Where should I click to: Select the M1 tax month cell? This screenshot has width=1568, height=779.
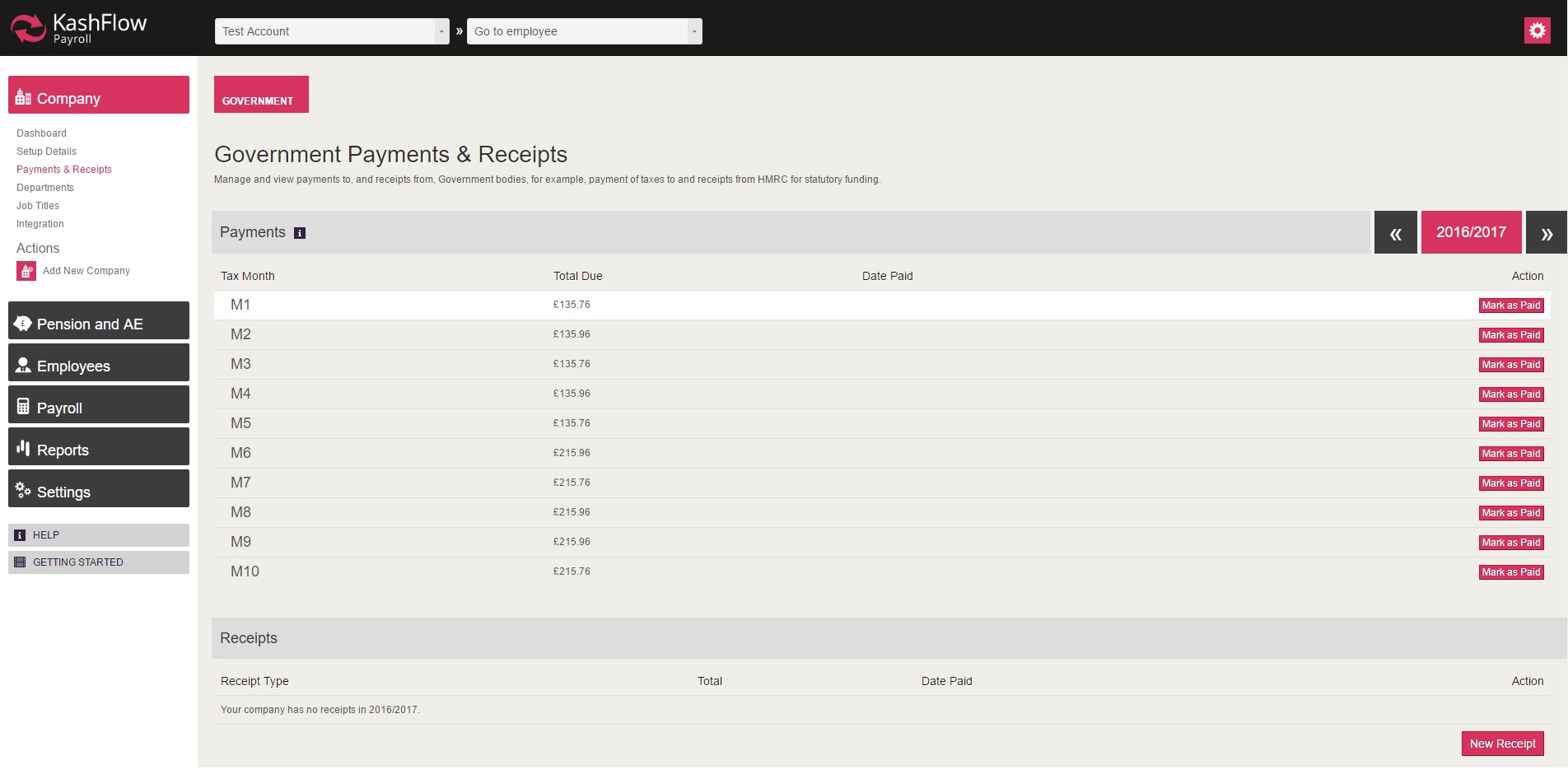(x=240, y=305)
